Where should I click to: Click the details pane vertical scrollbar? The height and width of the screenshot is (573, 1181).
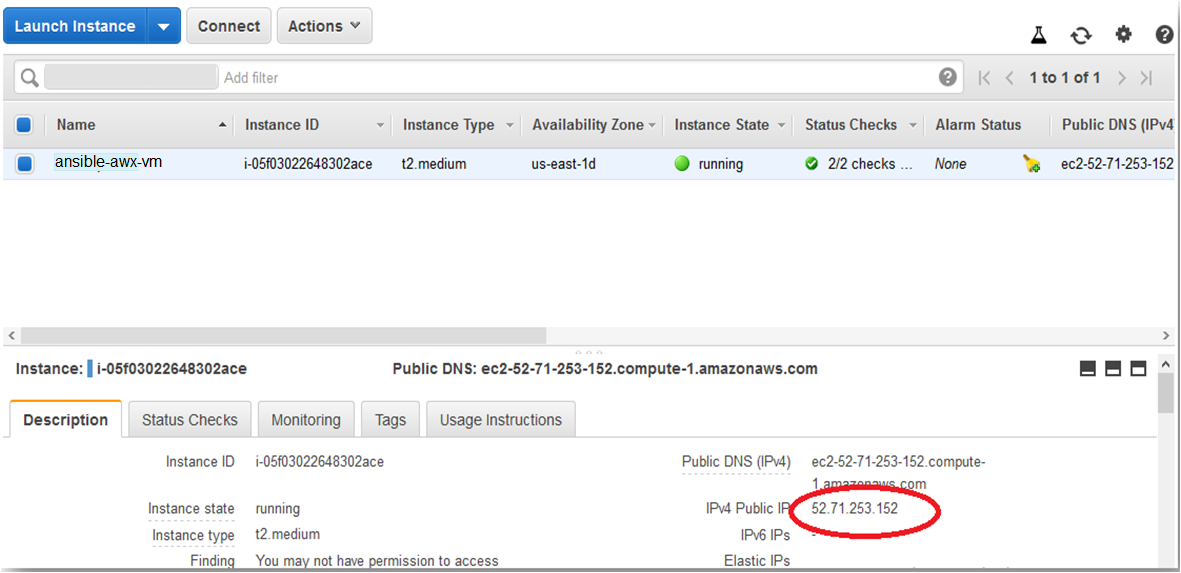(1165, 392)
